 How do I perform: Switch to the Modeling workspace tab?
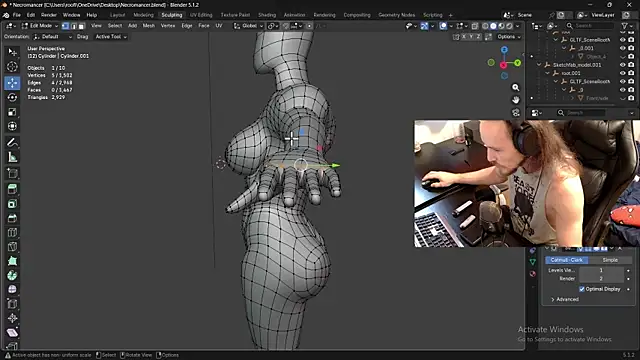tap(143, 15)
